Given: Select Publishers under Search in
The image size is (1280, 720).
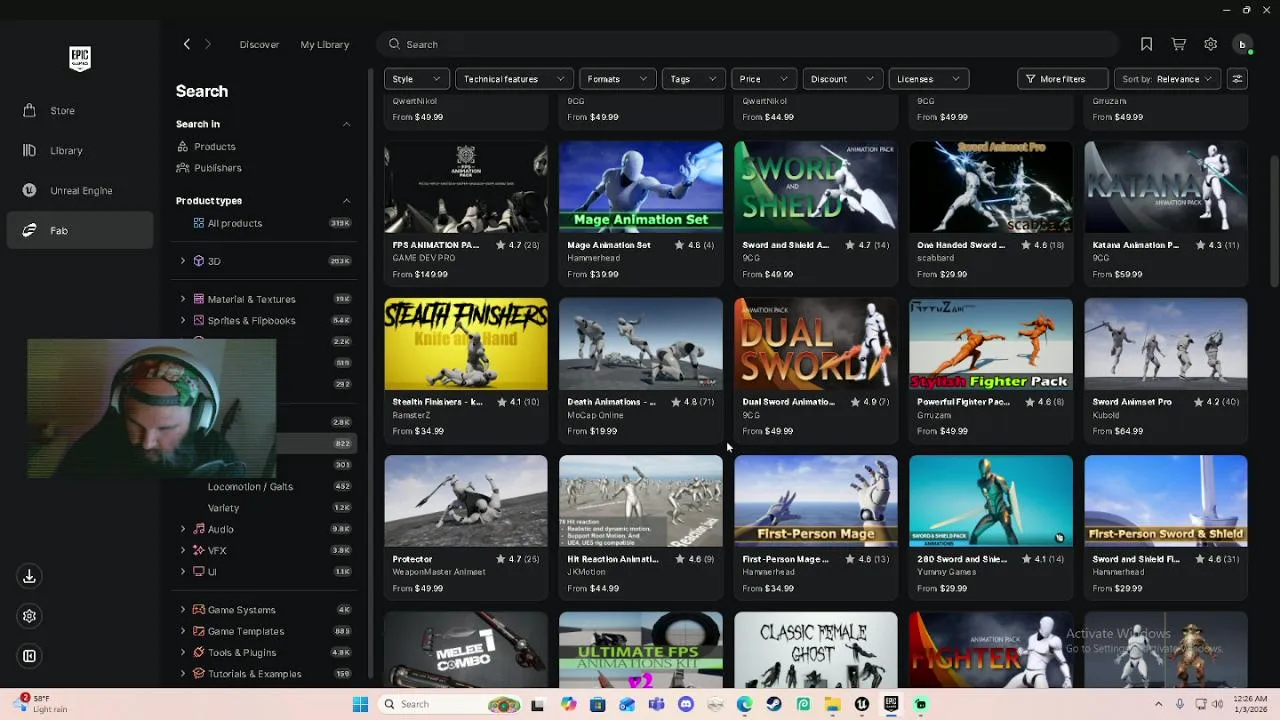Looking at the screenshot, I should coord(218,168).
